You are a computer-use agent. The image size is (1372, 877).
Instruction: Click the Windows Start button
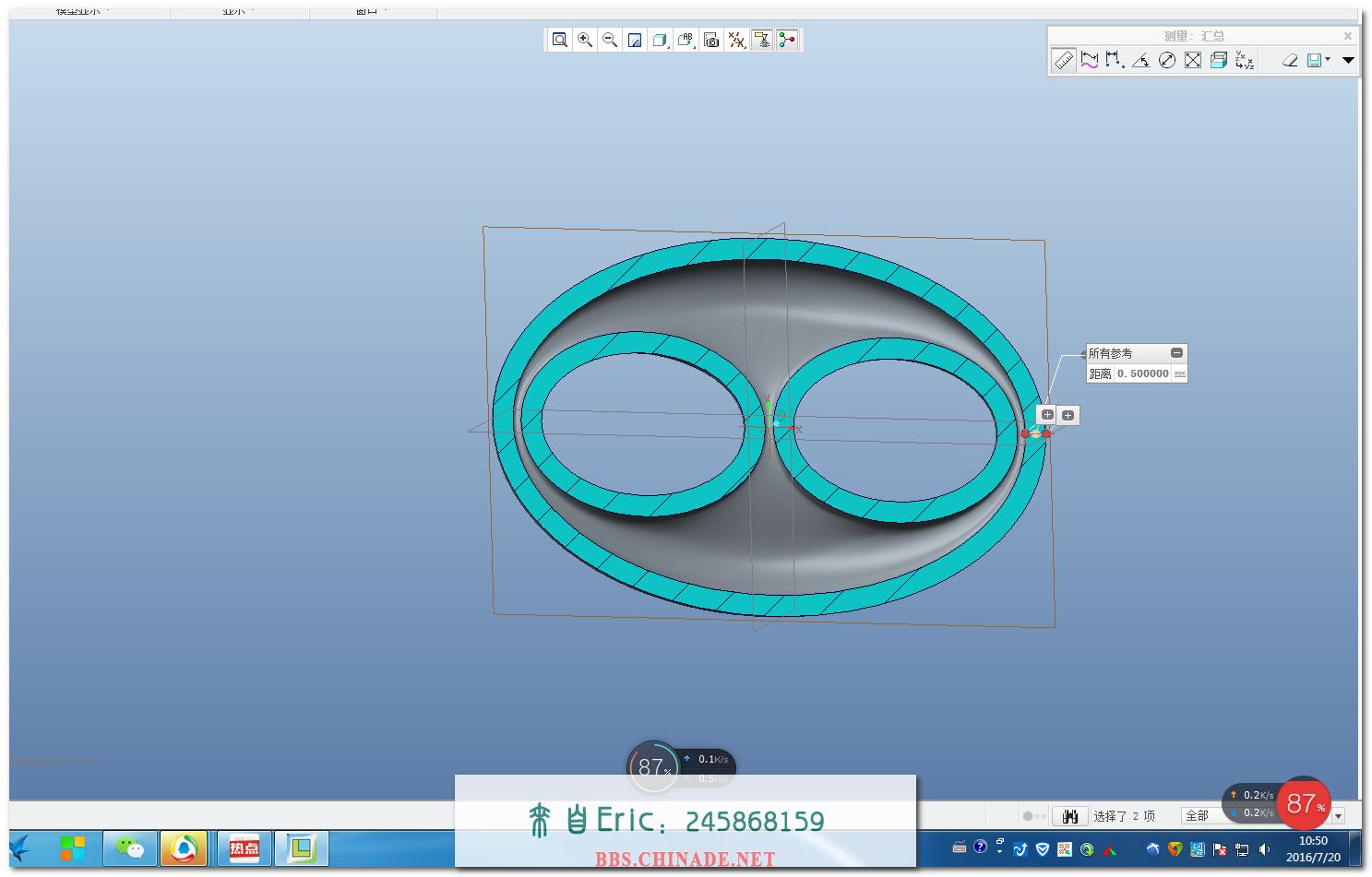(72, 848)
